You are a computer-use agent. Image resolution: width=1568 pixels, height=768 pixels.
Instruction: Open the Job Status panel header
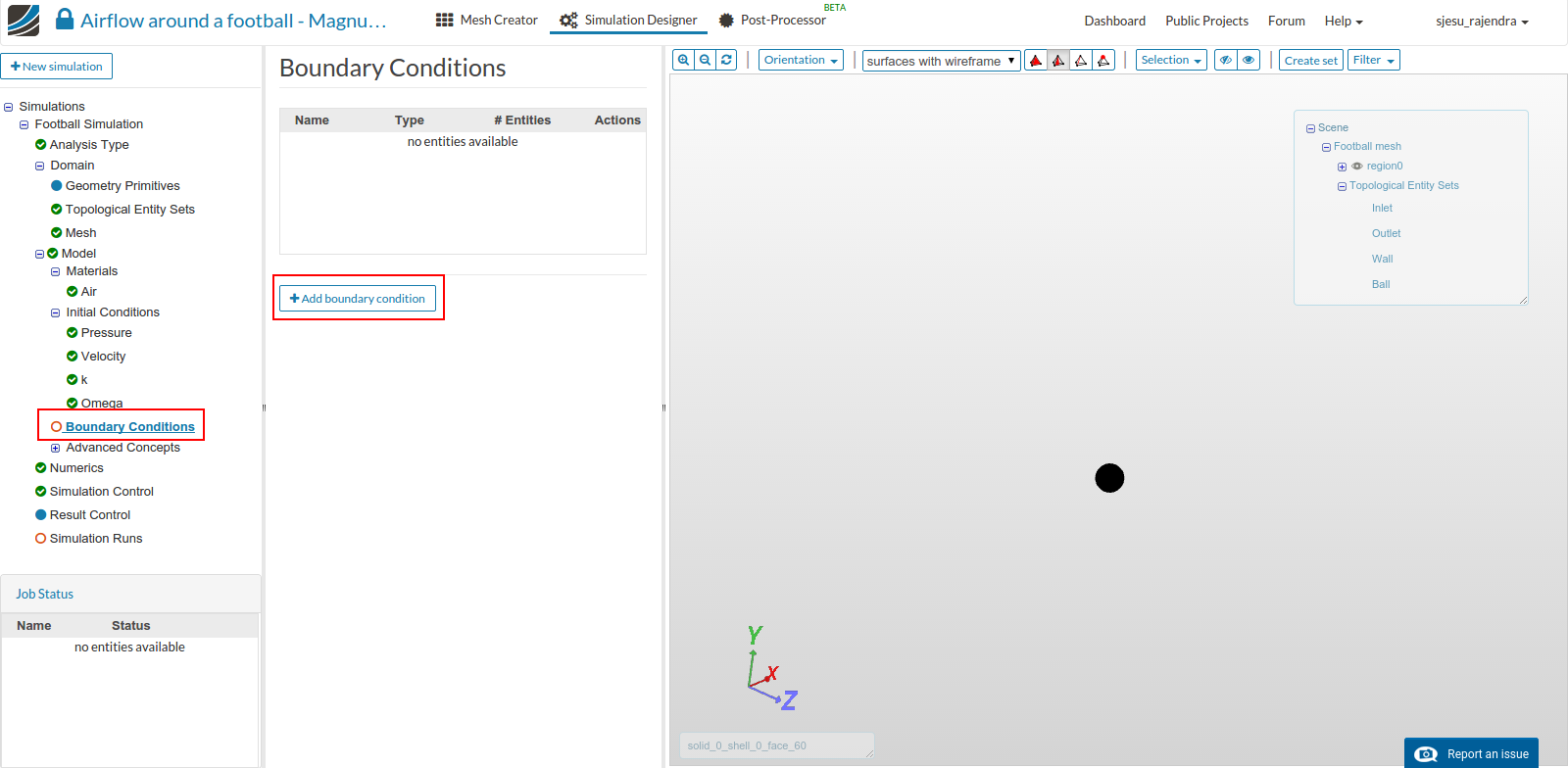click(130, 594)
